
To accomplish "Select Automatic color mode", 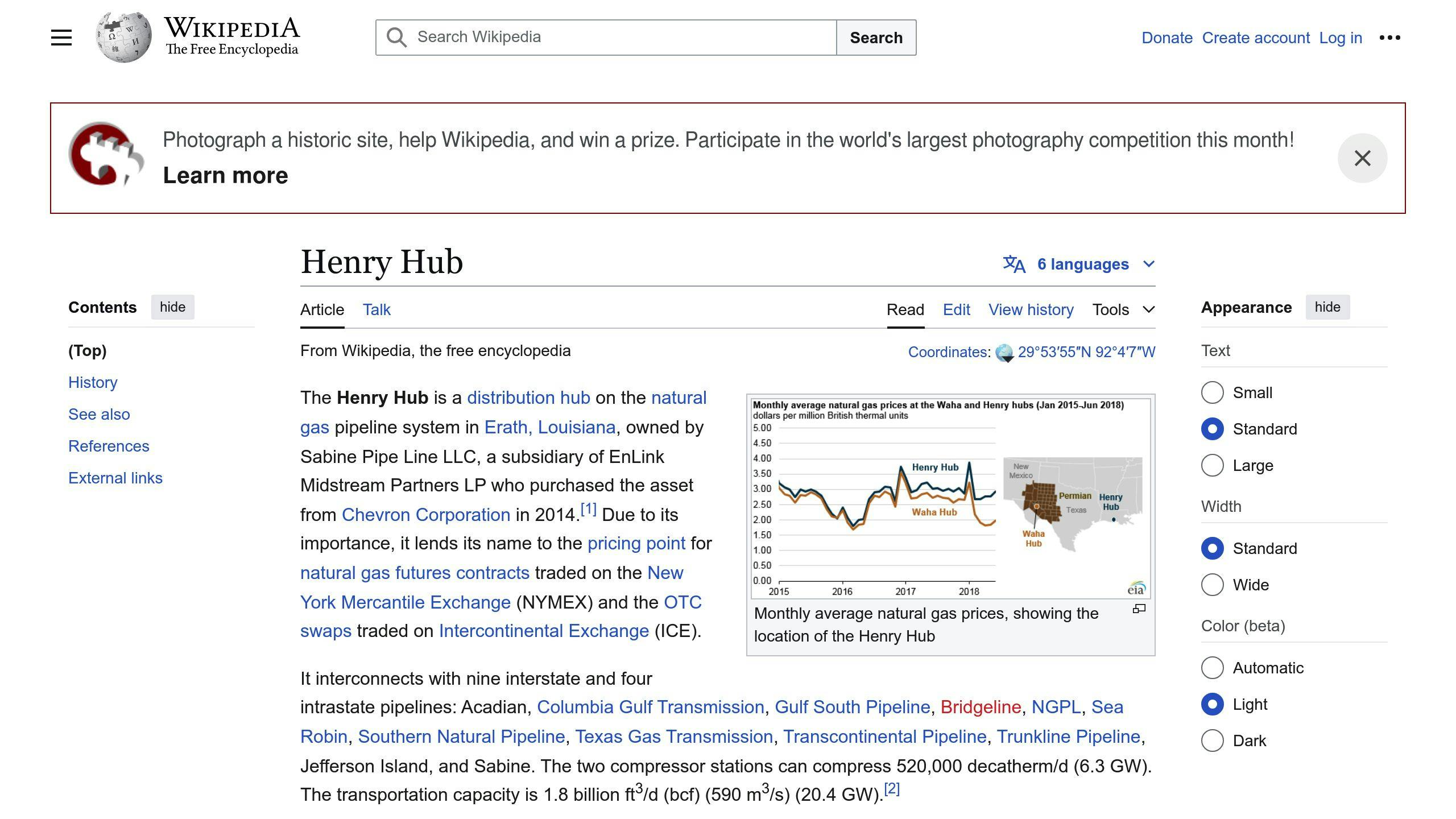I will [1212, 668].
